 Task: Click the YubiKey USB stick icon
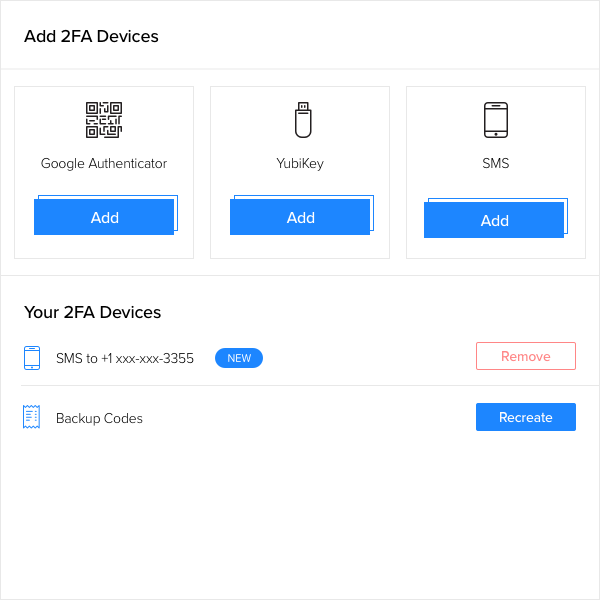point(303,120)
